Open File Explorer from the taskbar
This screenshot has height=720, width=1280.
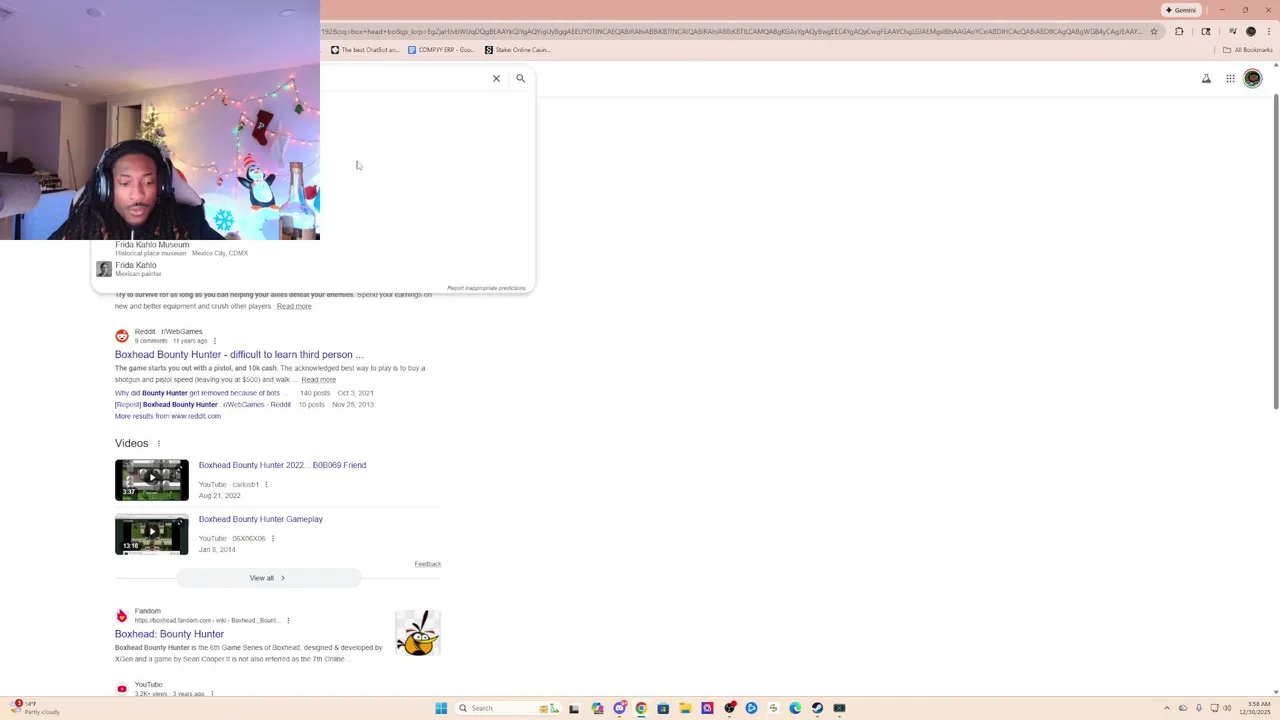coord(685,708)
